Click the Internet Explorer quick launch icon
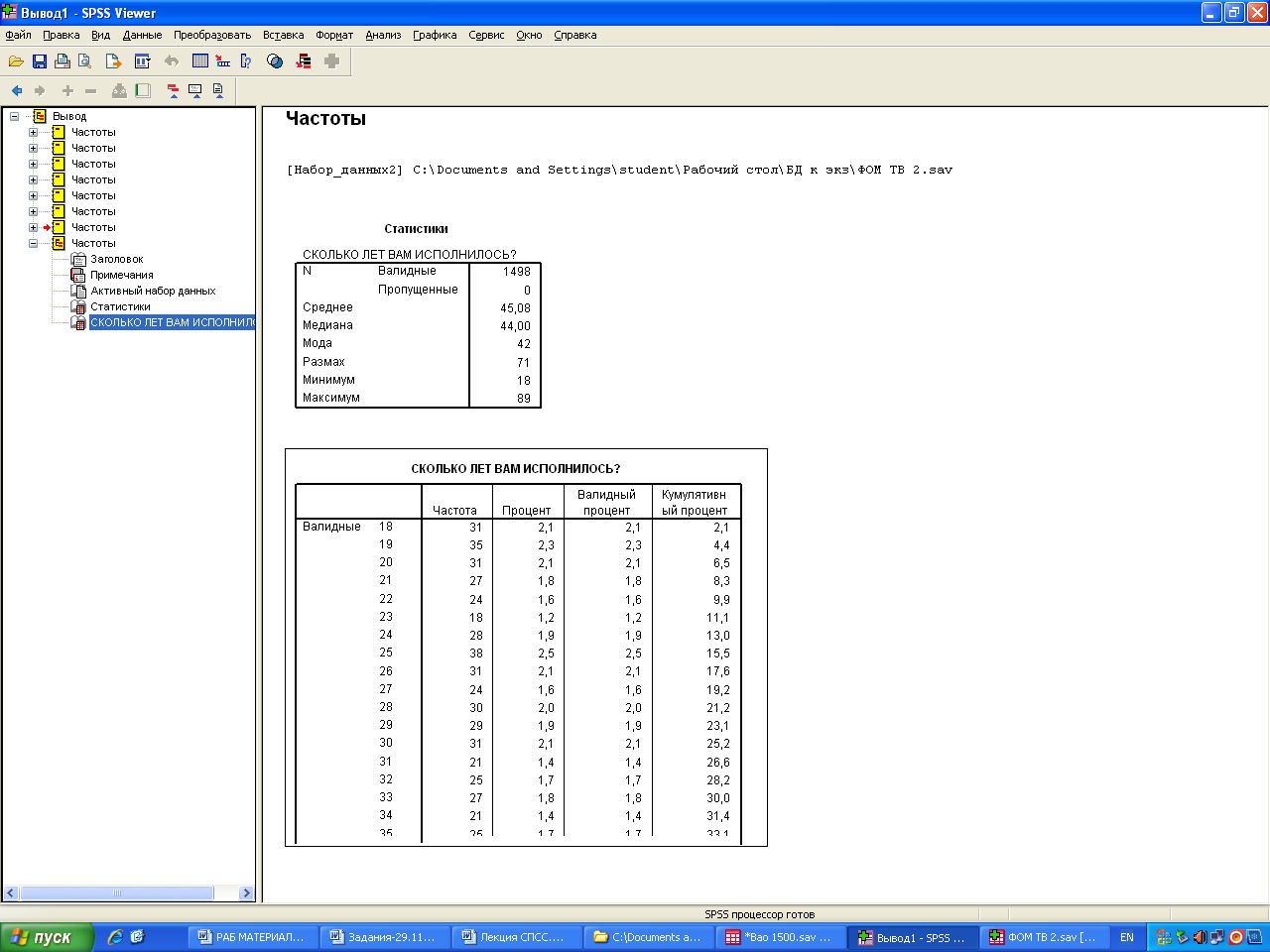The image size is (1270, 952). pyautogui.click(x=115, y=936)
